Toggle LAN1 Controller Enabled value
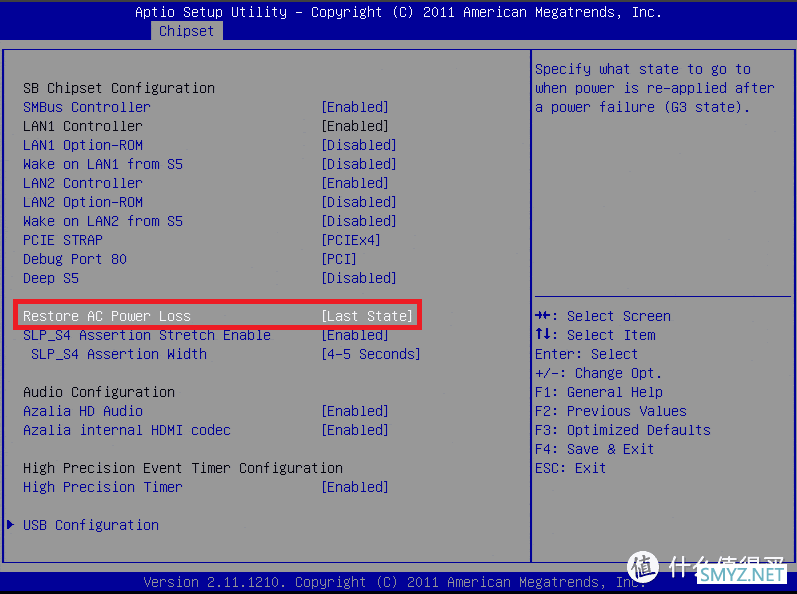The width and height of the screenshot is (797, 594). tap(355, 126)
